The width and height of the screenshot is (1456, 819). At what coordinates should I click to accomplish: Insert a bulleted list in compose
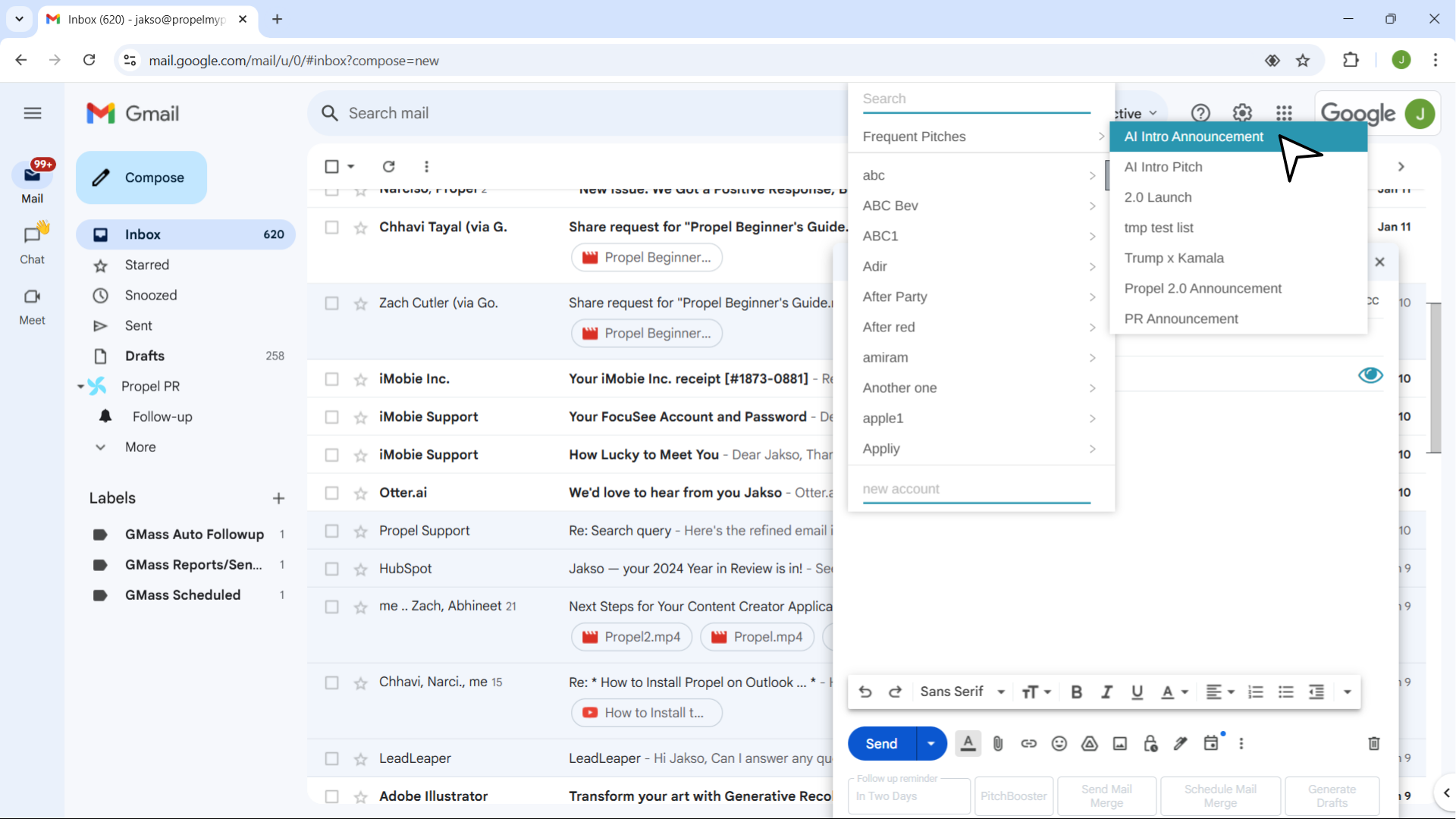1286,692
